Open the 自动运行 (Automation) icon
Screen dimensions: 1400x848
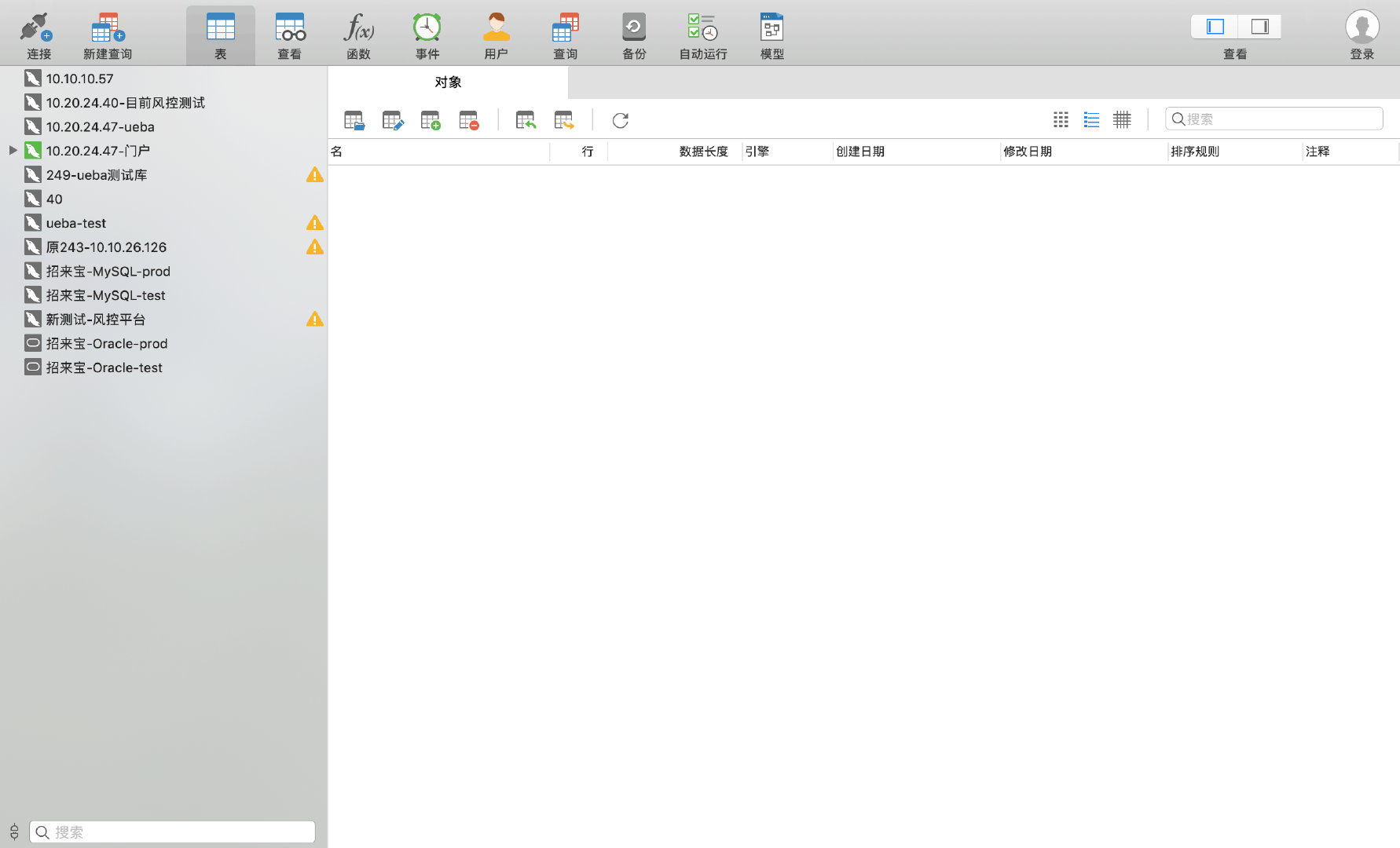[x=702, y=28]
